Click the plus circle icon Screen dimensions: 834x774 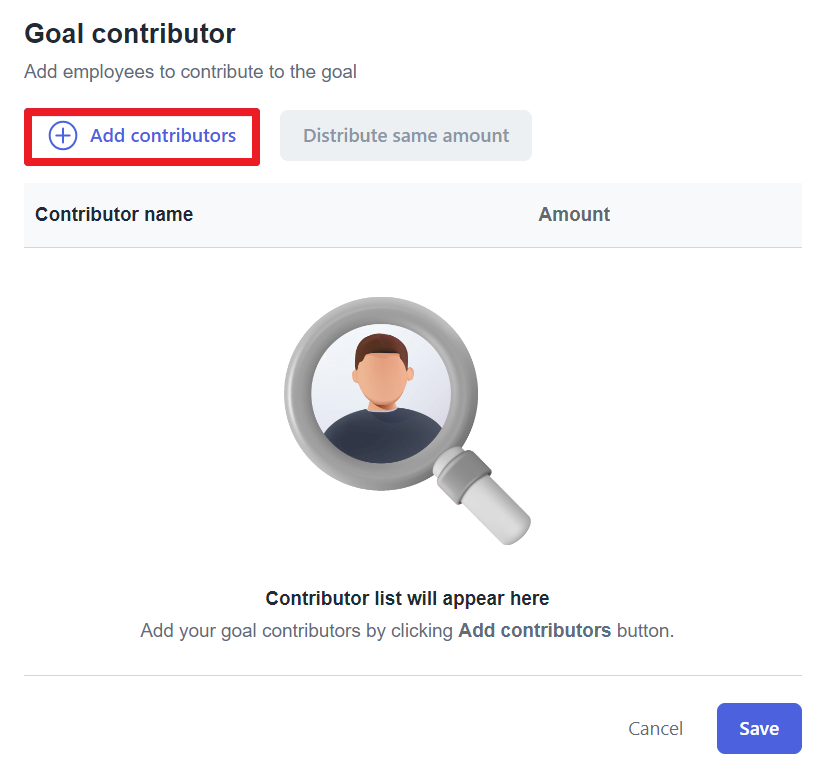[63, 136]
